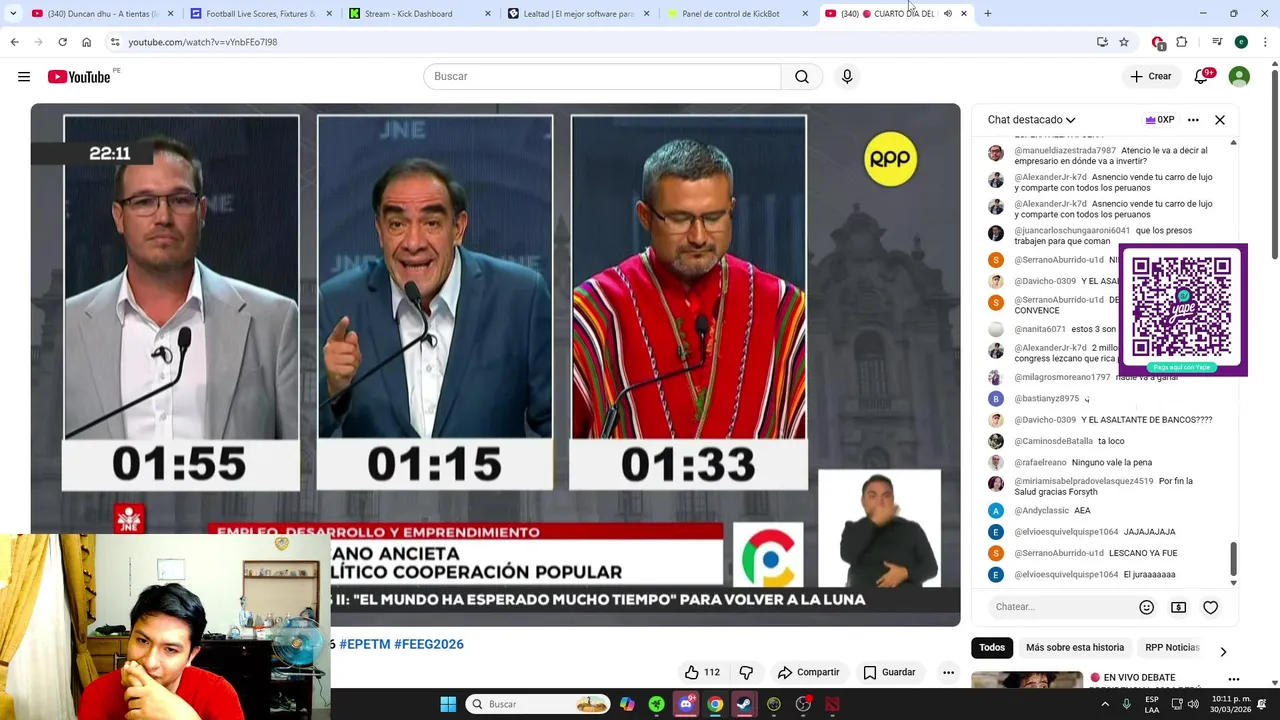
Task: Focus the Chatear message input
Action: 1060,607
